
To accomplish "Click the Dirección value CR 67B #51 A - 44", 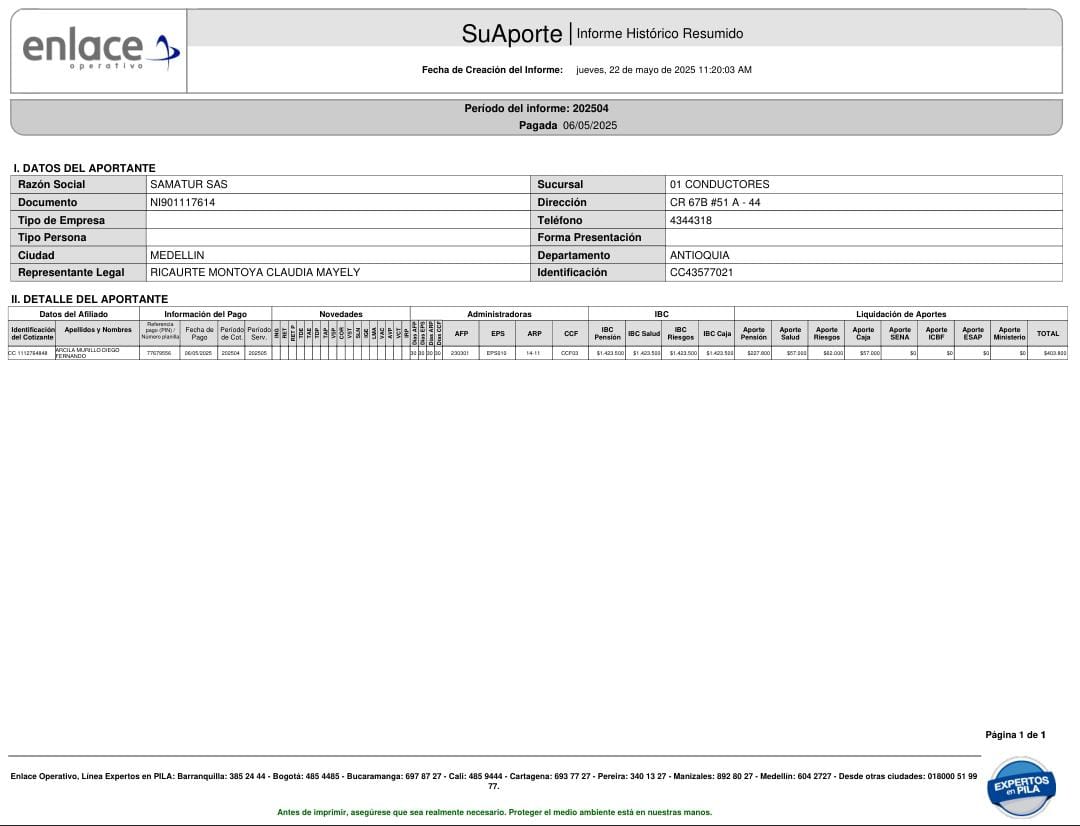I will point(715,203).
